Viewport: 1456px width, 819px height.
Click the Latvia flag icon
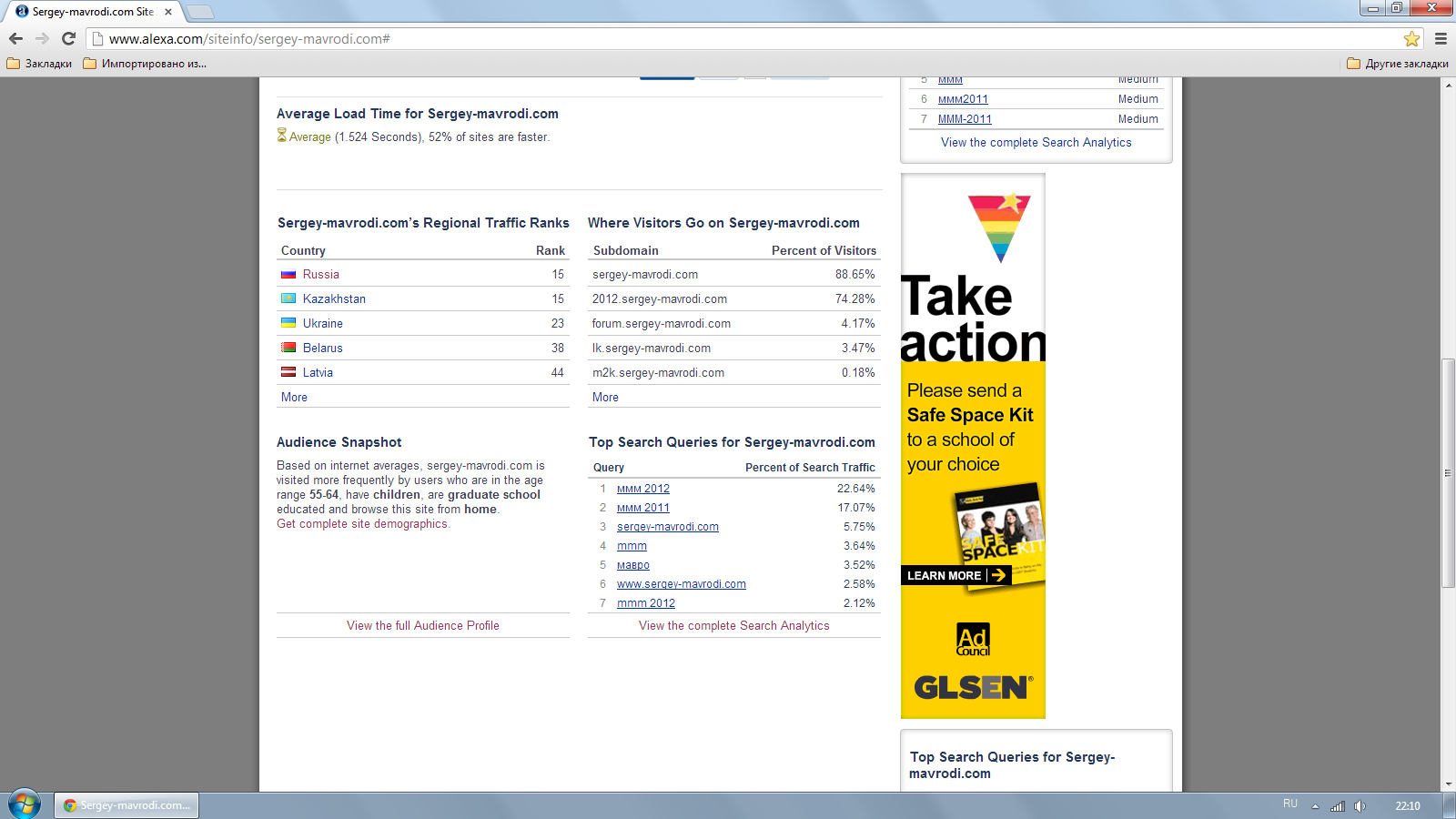[x=288, y=372]
